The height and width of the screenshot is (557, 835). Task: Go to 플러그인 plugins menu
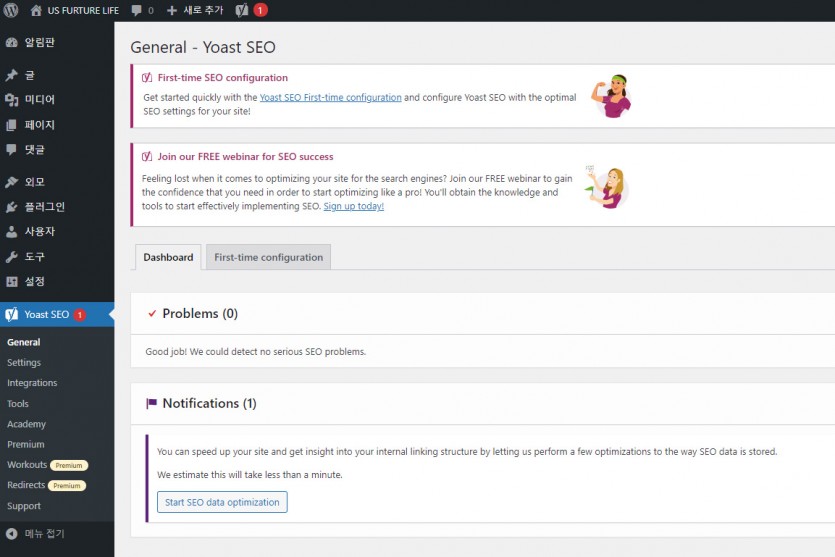coord(44,207)
